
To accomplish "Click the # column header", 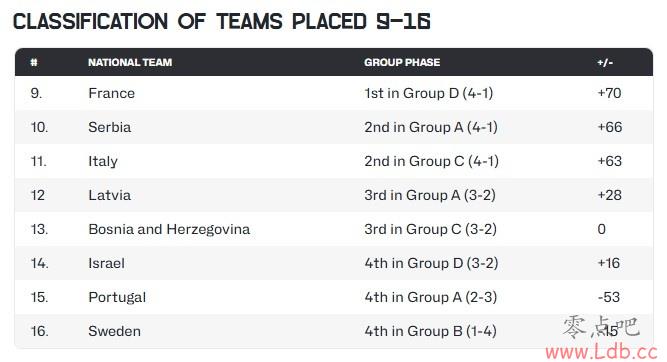I will [x=34, y=63].
